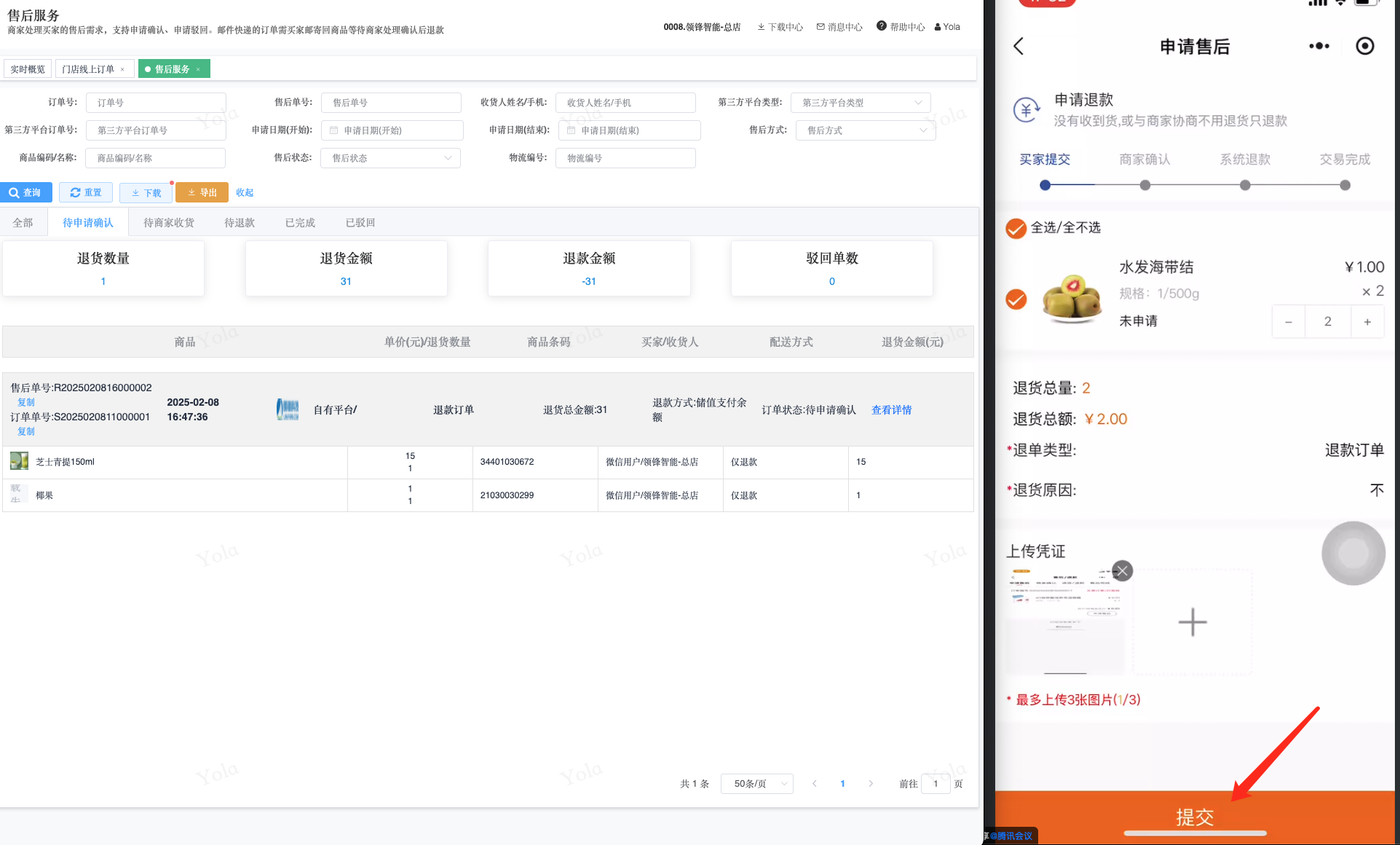Screen dimensions: 1400x845
Task: Open the message center
Action: click(x=839, y=27)
